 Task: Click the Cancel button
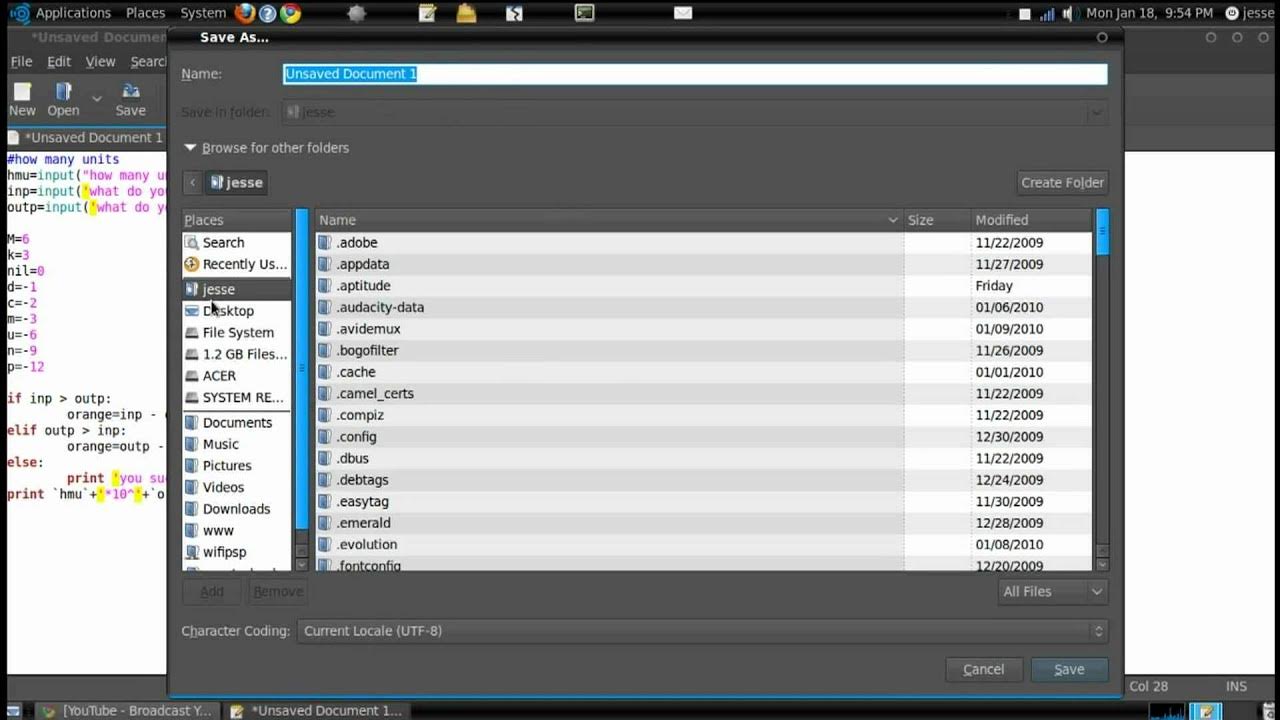[x=983, y=669]
